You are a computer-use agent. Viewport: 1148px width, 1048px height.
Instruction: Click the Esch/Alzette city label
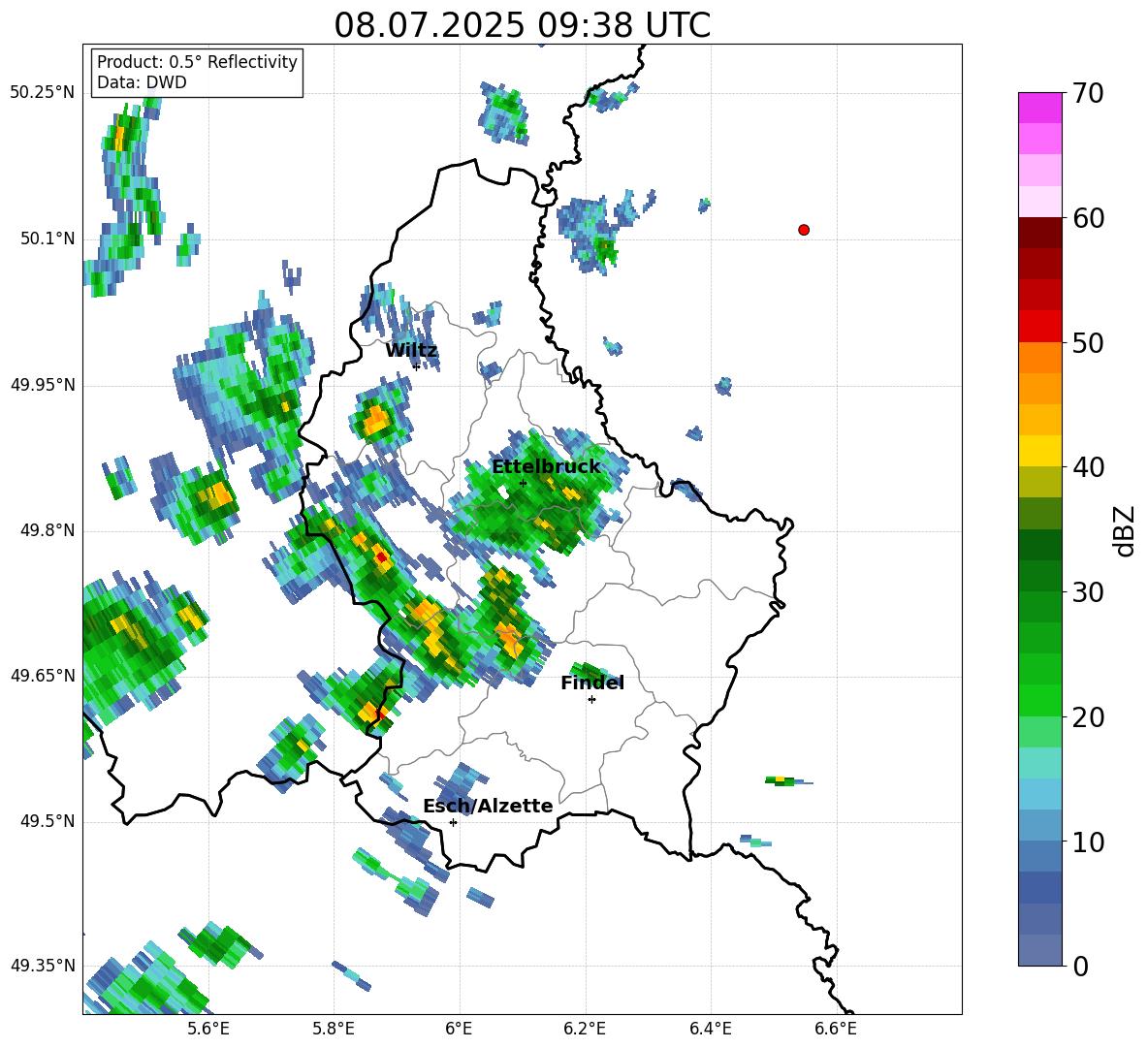[488, 806]
